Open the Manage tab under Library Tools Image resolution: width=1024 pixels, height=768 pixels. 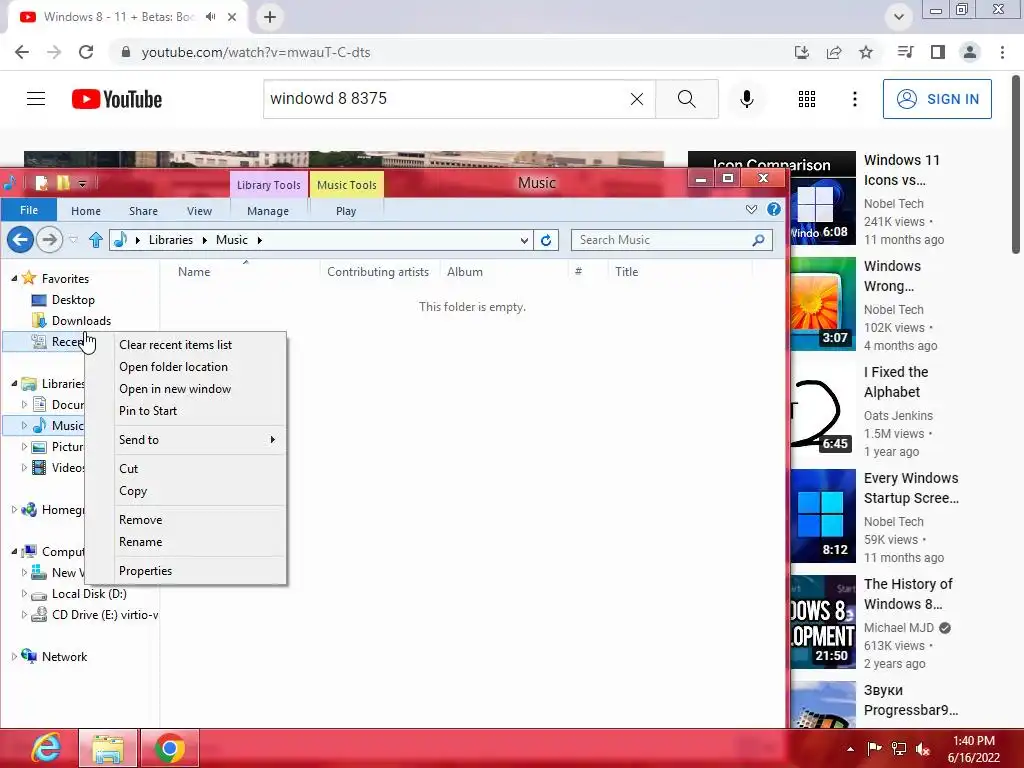click(268, 211)
